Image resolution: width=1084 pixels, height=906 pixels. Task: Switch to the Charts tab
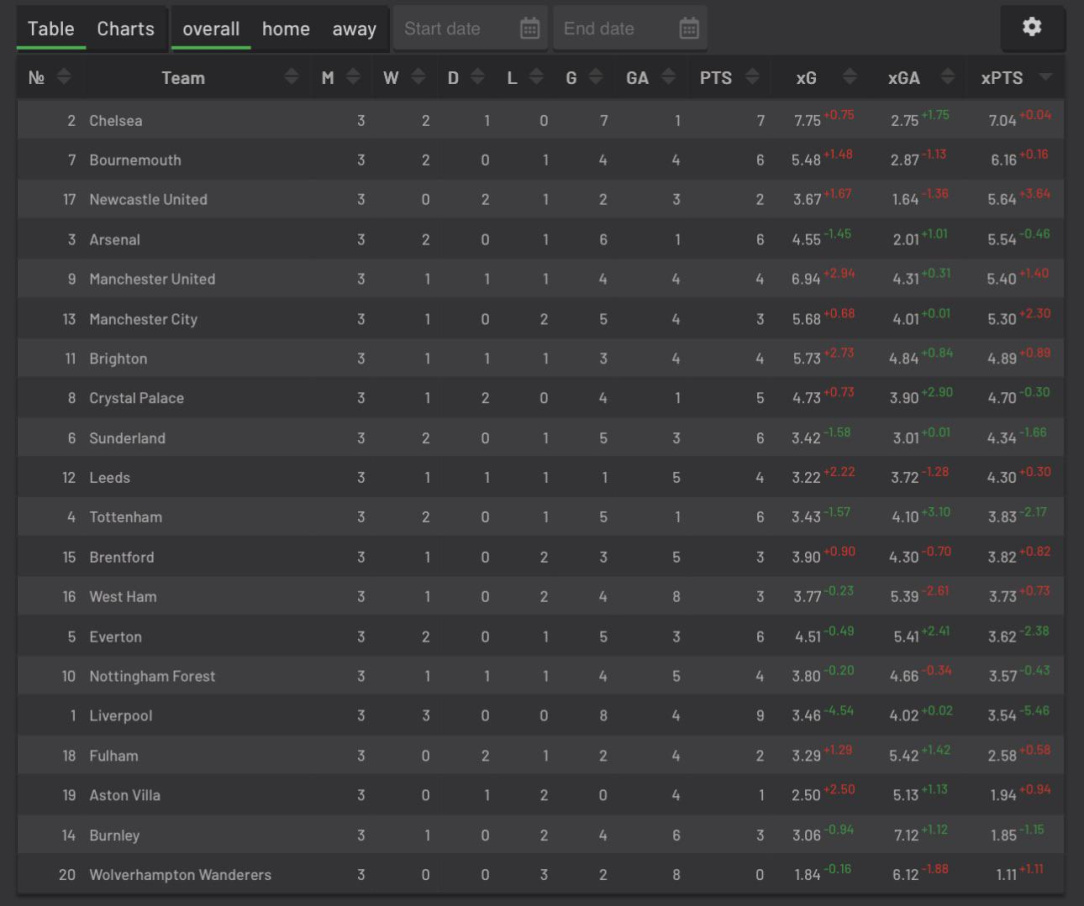pos(126,29)
